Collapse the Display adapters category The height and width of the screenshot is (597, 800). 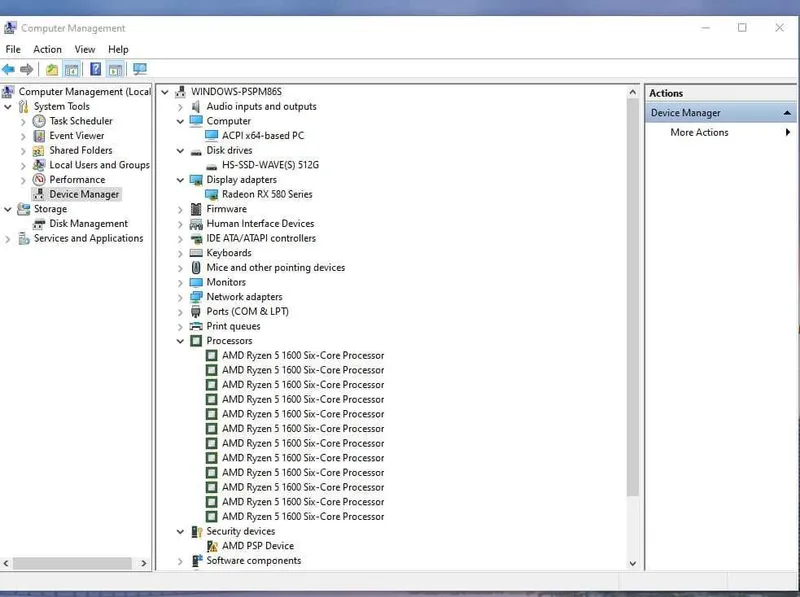(180, 180)
